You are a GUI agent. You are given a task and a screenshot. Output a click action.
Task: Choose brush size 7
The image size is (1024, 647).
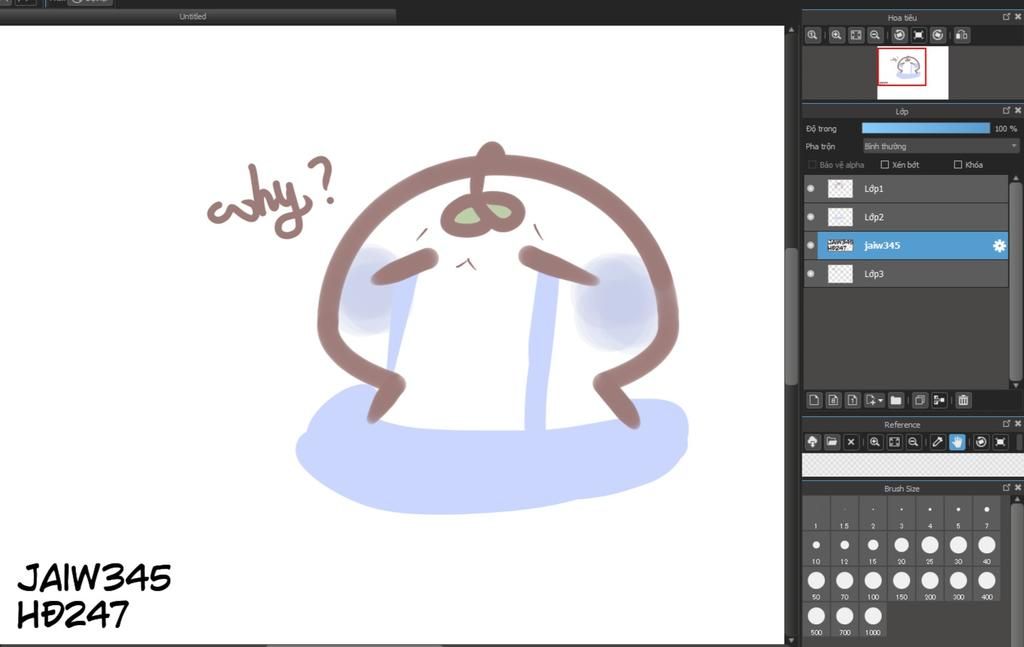987,513
